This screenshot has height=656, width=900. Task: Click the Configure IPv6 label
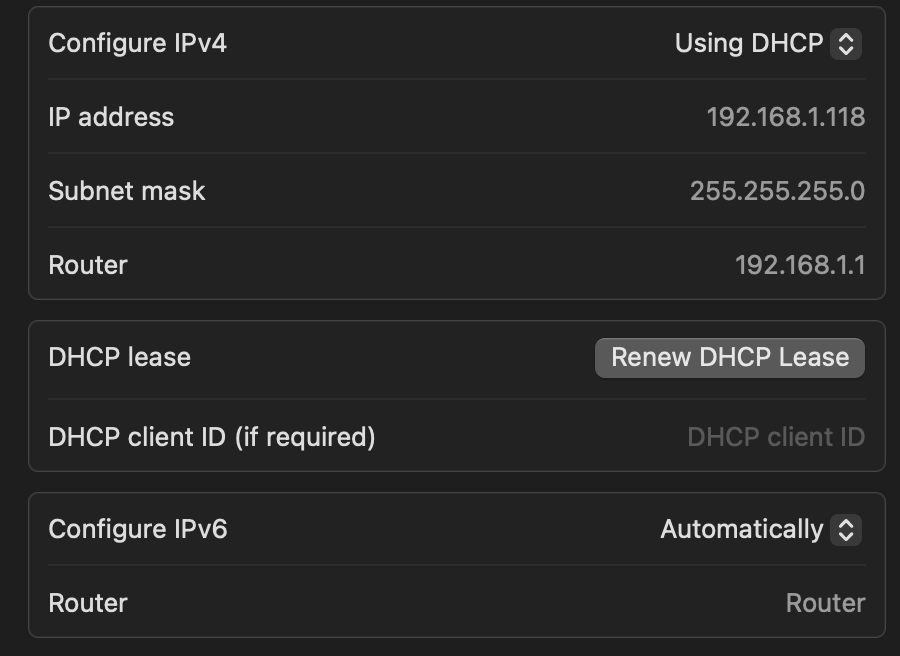coord(137,529)
